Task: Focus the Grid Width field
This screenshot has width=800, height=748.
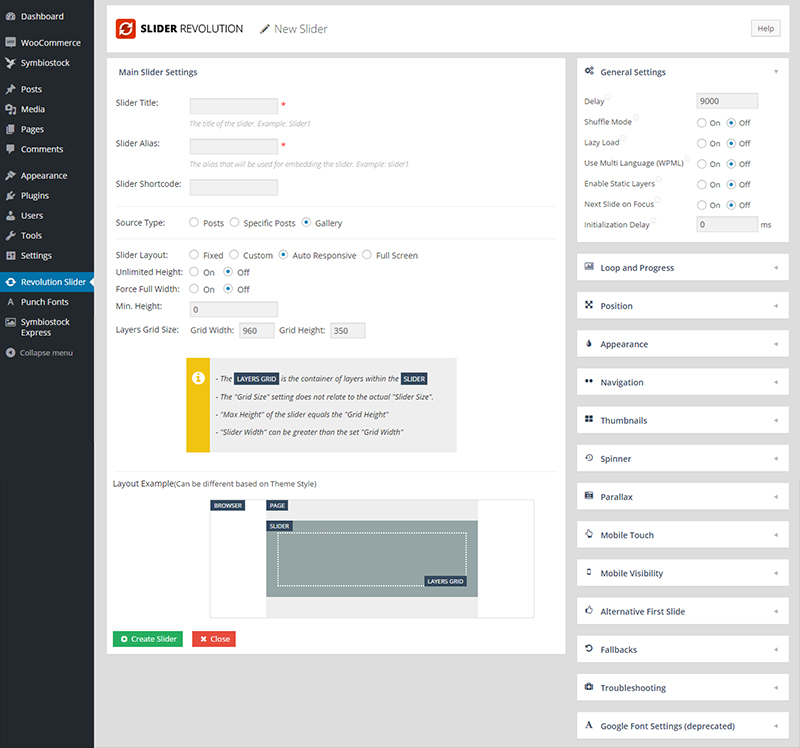Action: click(x=257, y=331)
